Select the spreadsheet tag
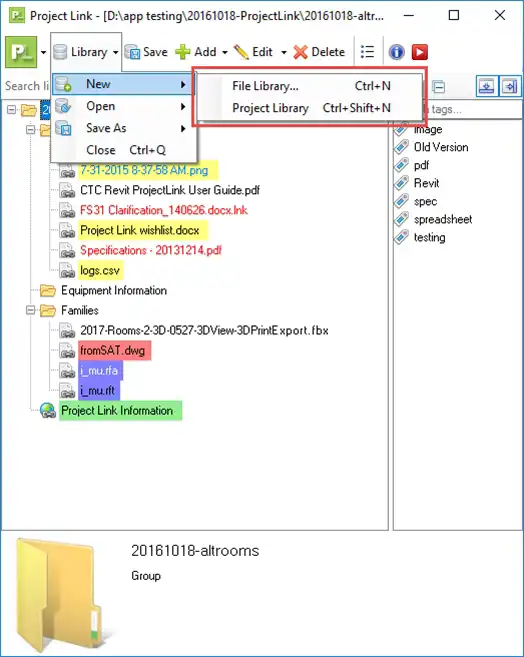The height and width of the screenshot is (657, 524). coord(443,220)
